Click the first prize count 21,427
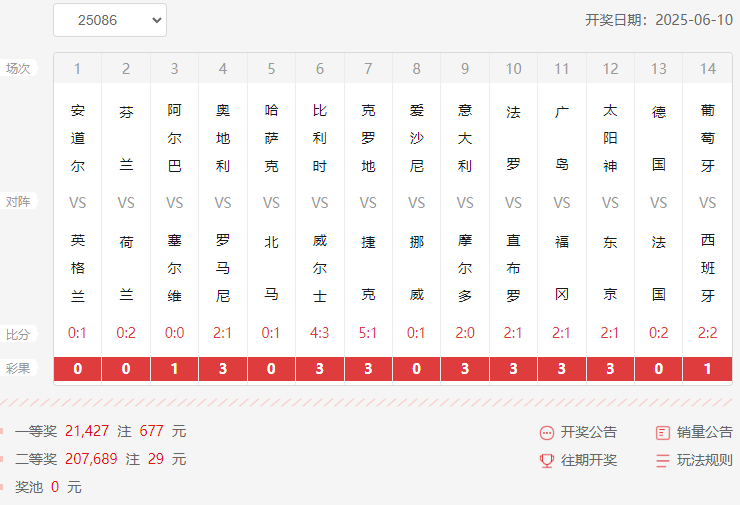The image size is (740, 505). tap(87, 431)
